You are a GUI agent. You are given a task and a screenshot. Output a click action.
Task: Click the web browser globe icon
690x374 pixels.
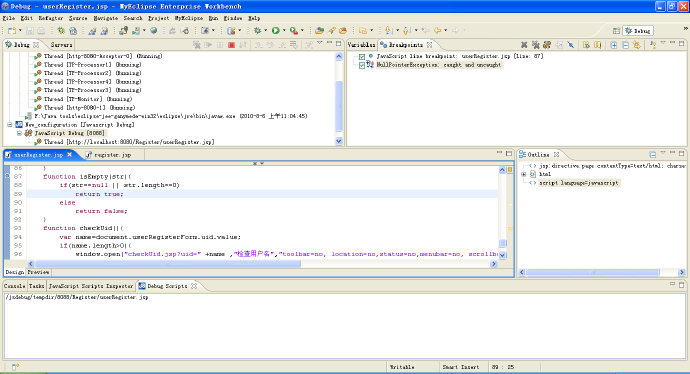(154, 30)
